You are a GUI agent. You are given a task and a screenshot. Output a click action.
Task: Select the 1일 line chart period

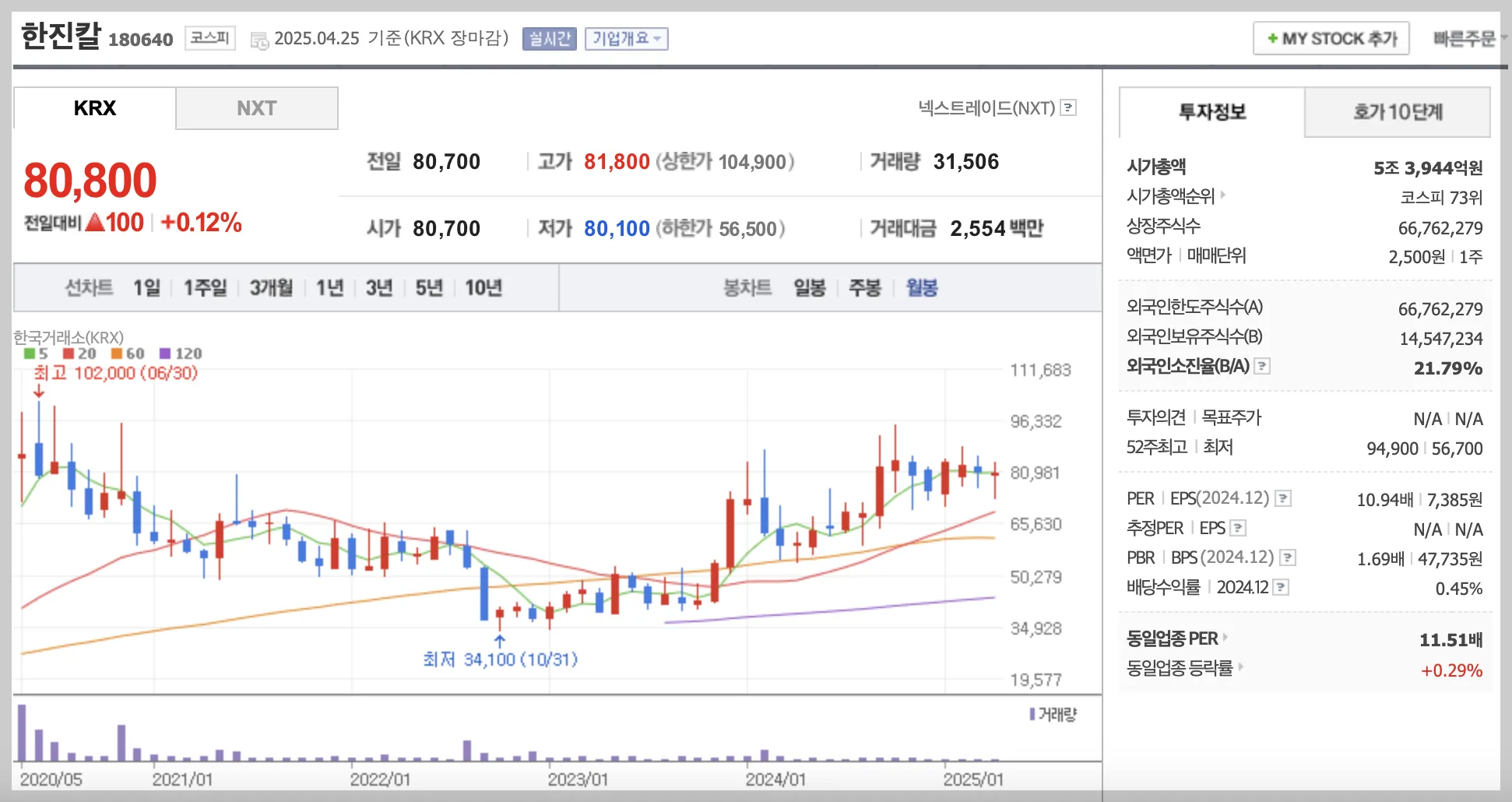click(x=146, y=288)
